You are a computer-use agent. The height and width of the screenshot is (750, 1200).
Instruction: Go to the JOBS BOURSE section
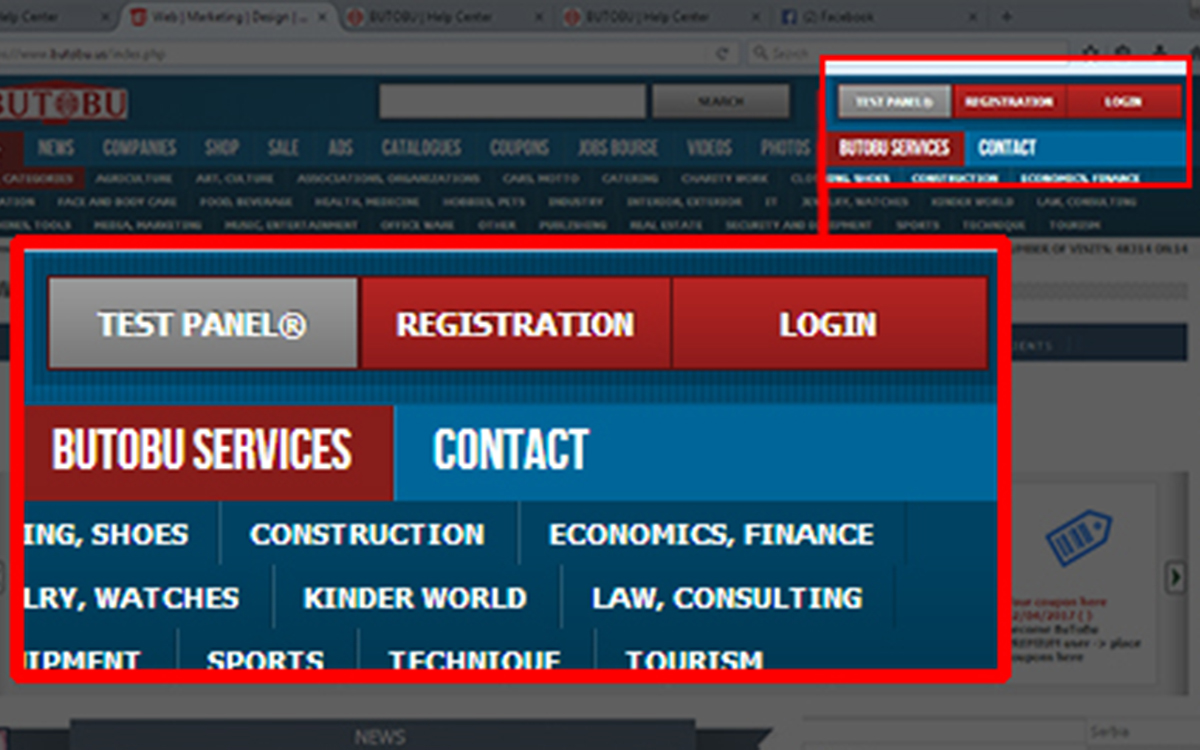(x=617, y=148)
